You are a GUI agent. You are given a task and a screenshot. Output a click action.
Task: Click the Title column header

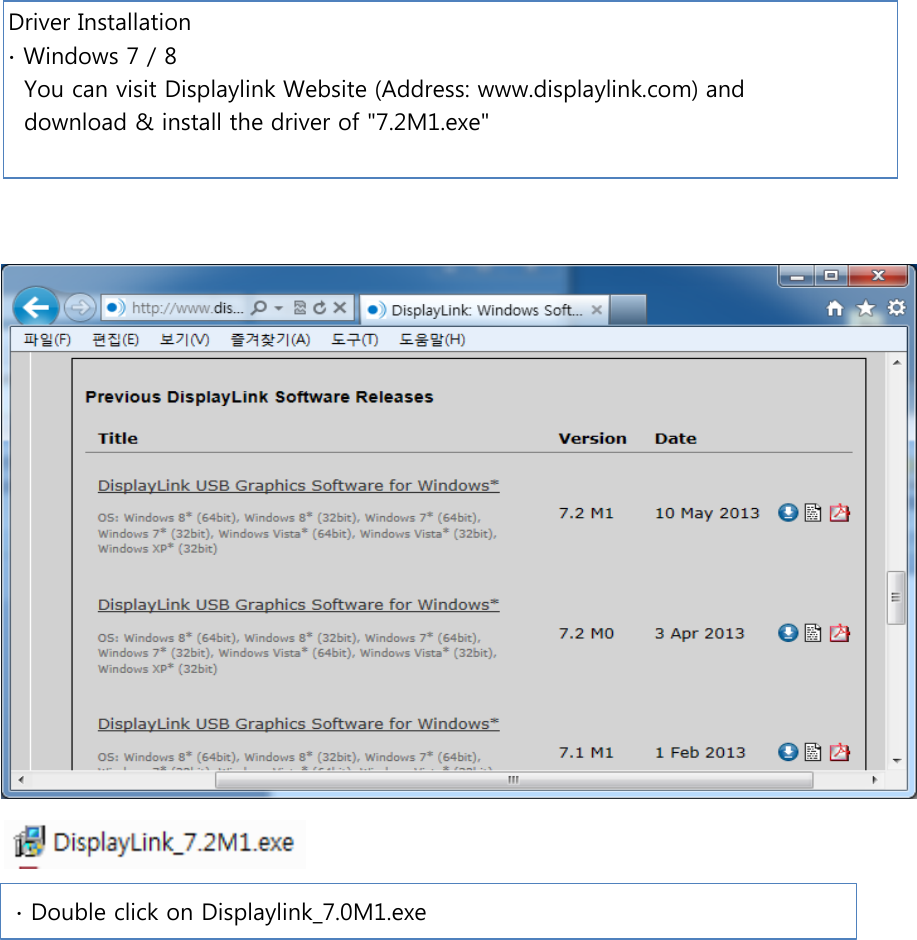click(117, 439)
